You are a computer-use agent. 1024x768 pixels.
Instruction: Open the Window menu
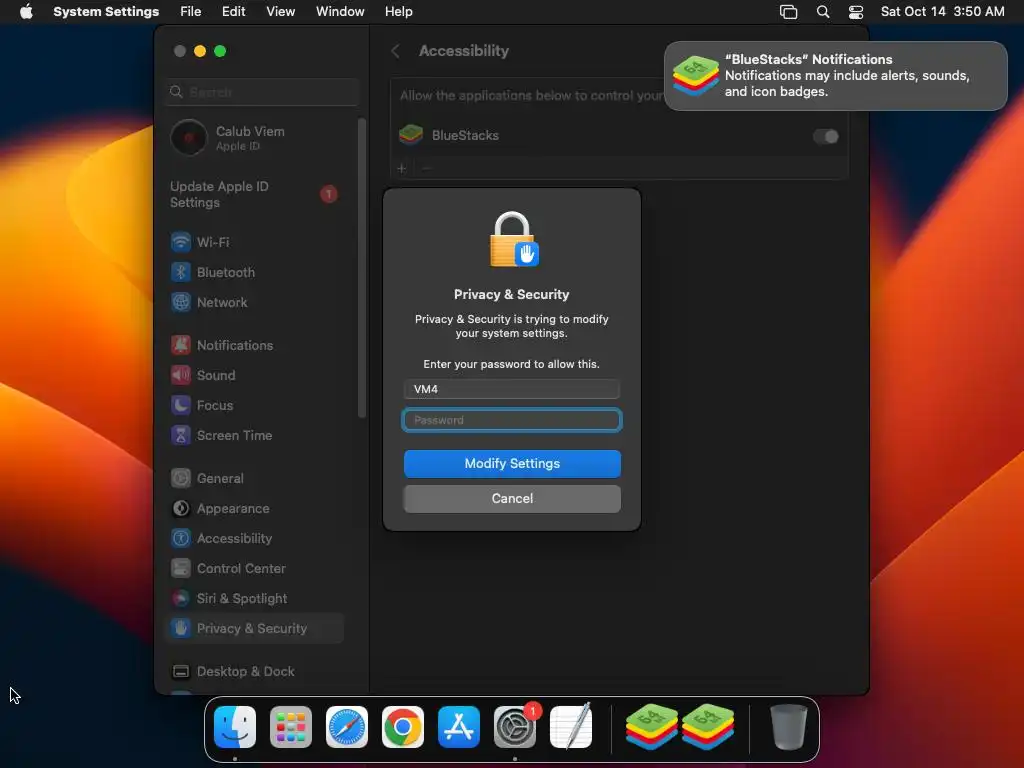click(340, 12)
